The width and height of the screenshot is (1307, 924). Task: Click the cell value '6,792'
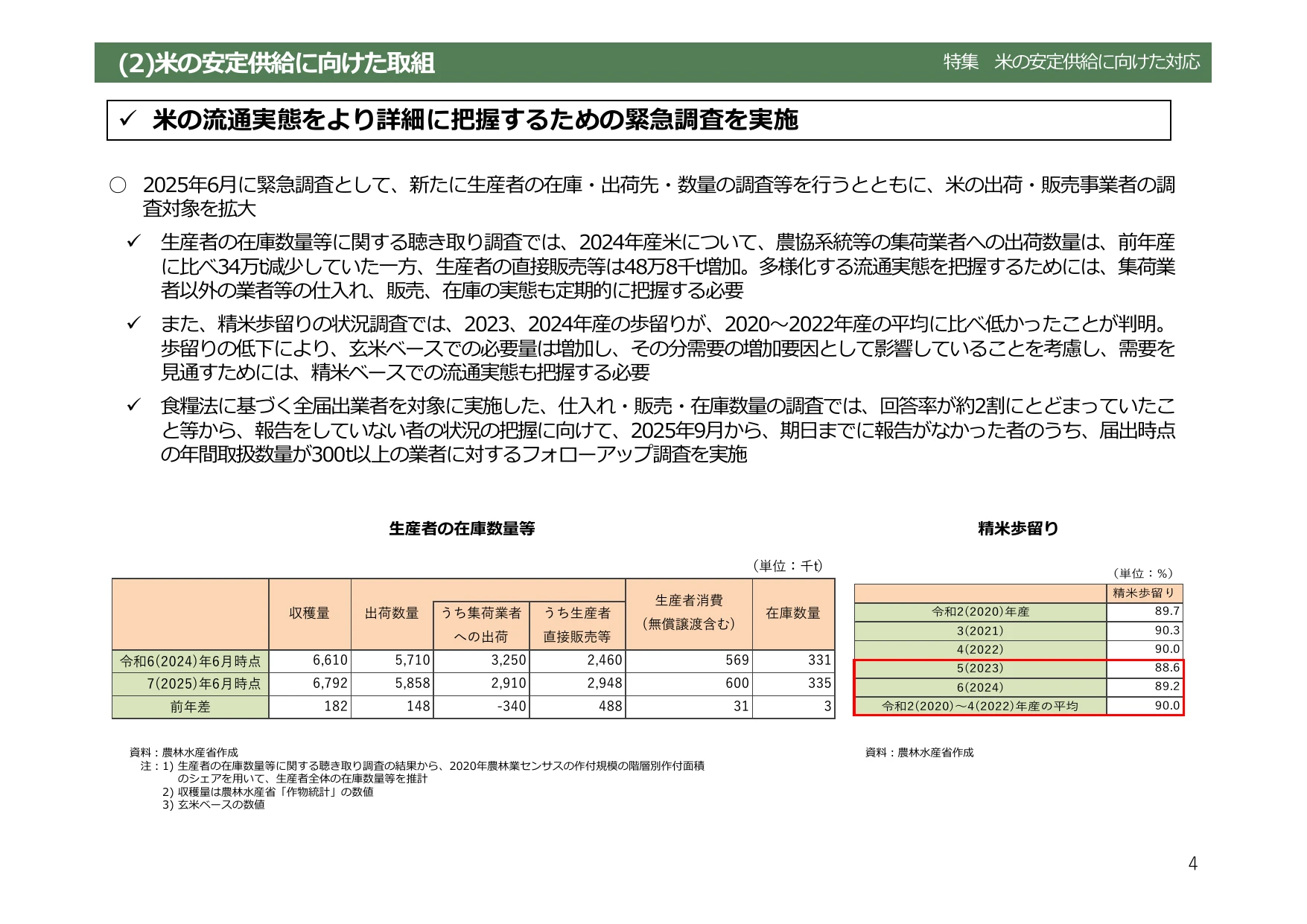tap(330, 684)
